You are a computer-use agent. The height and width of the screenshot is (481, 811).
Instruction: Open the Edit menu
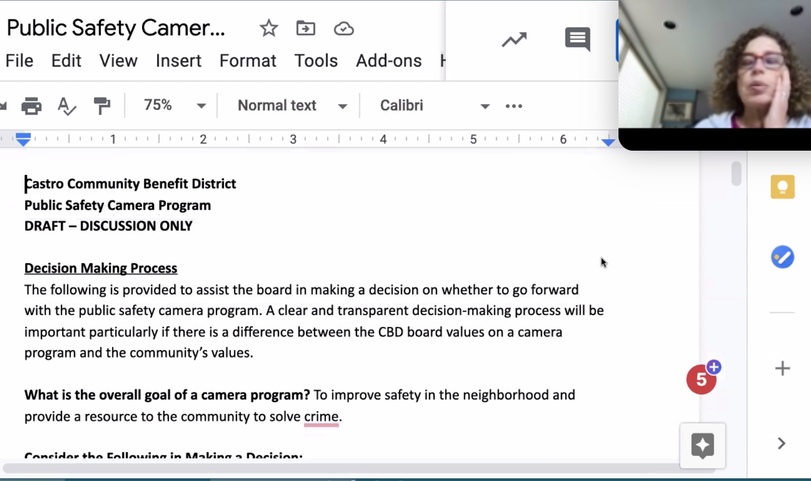click(x=66, y=61)
